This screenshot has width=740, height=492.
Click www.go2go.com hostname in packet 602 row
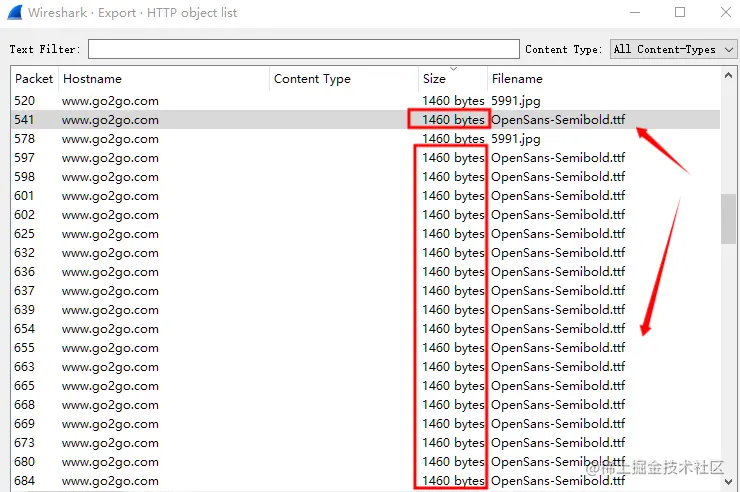(x=110, y=215)
